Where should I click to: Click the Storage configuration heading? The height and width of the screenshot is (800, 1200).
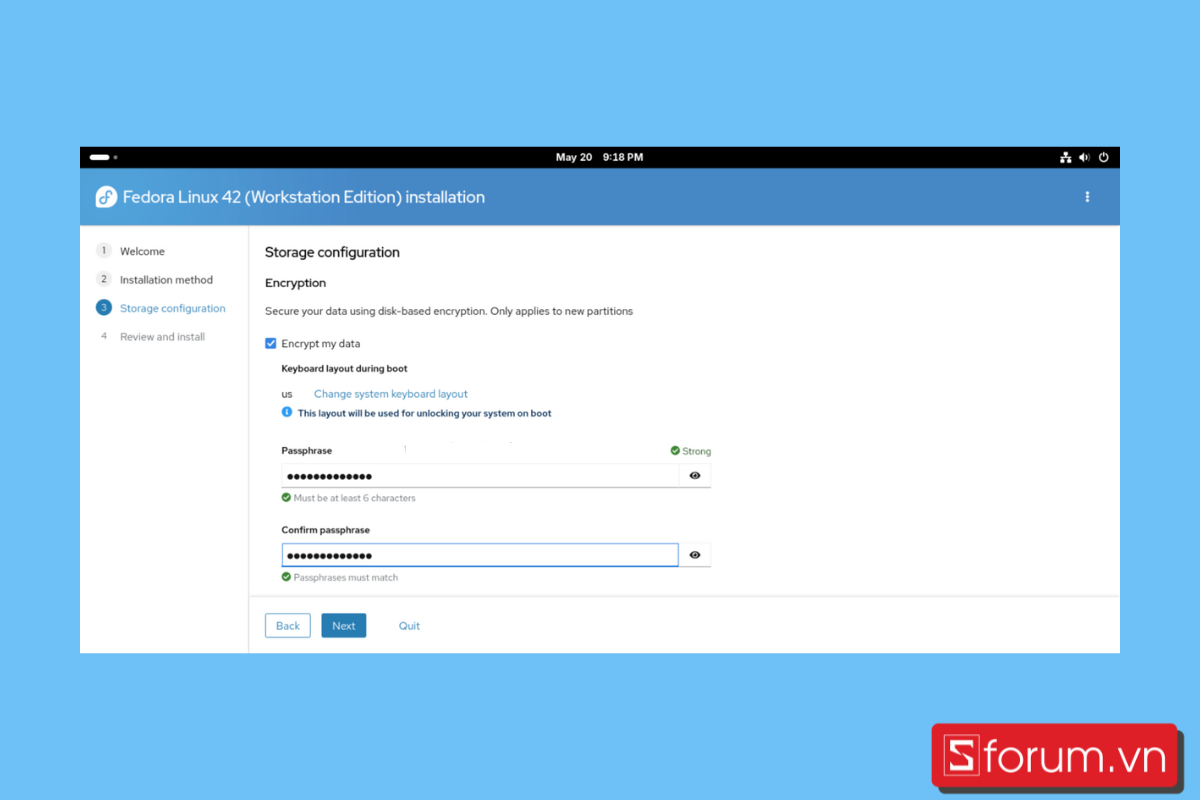coord(332,252)
